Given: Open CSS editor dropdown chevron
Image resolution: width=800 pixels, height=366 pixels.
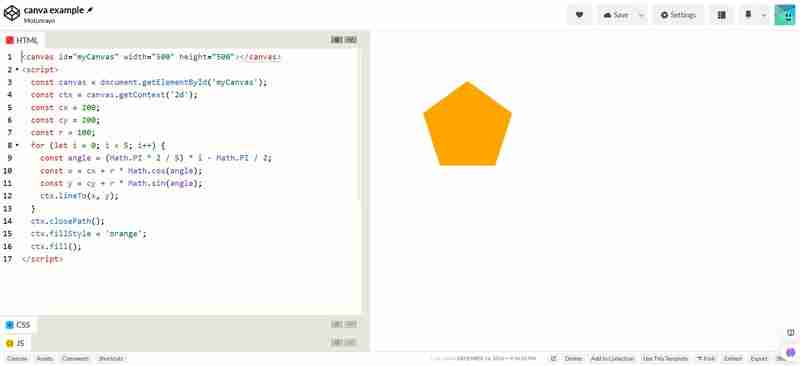Looking at the screenshot, I should pyautogui.click(x=351, y=324).
